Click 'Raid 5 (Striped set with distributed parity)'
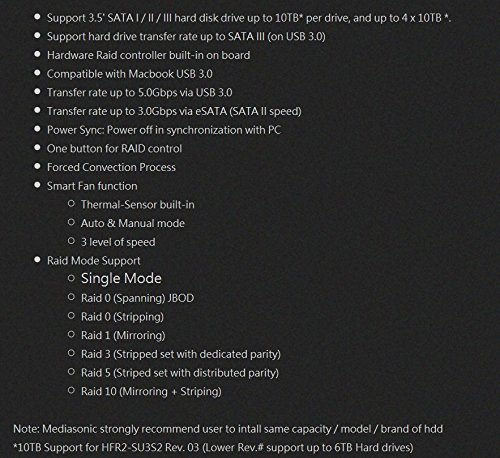Viewport: 500px width, 458px height. [x=180, y=373]
